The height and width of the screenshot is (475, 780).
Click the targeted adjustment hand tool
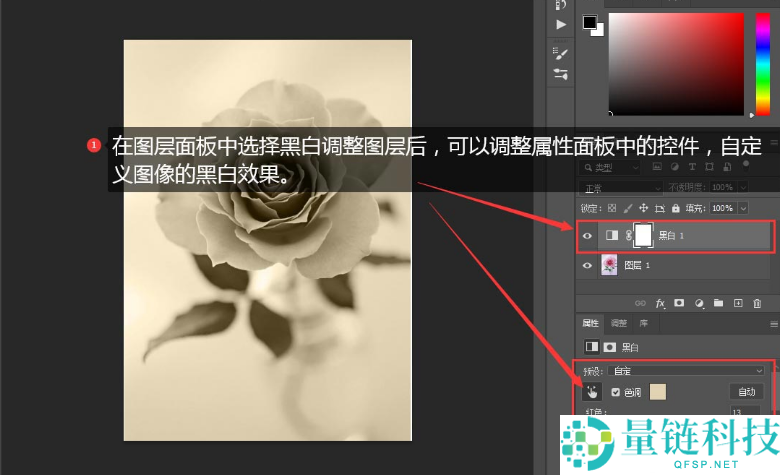[x=590, y=392]
